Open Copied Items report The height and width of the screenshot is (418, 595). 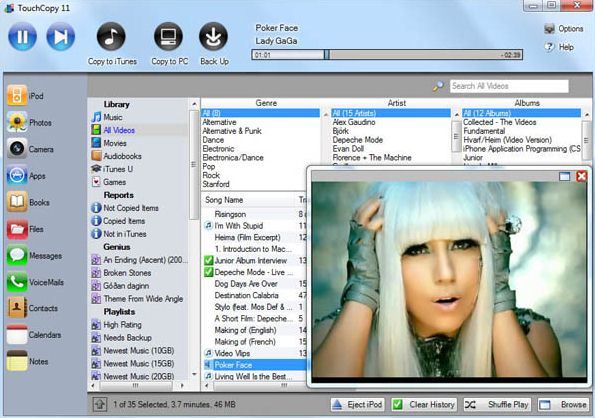tap(118, 221)
